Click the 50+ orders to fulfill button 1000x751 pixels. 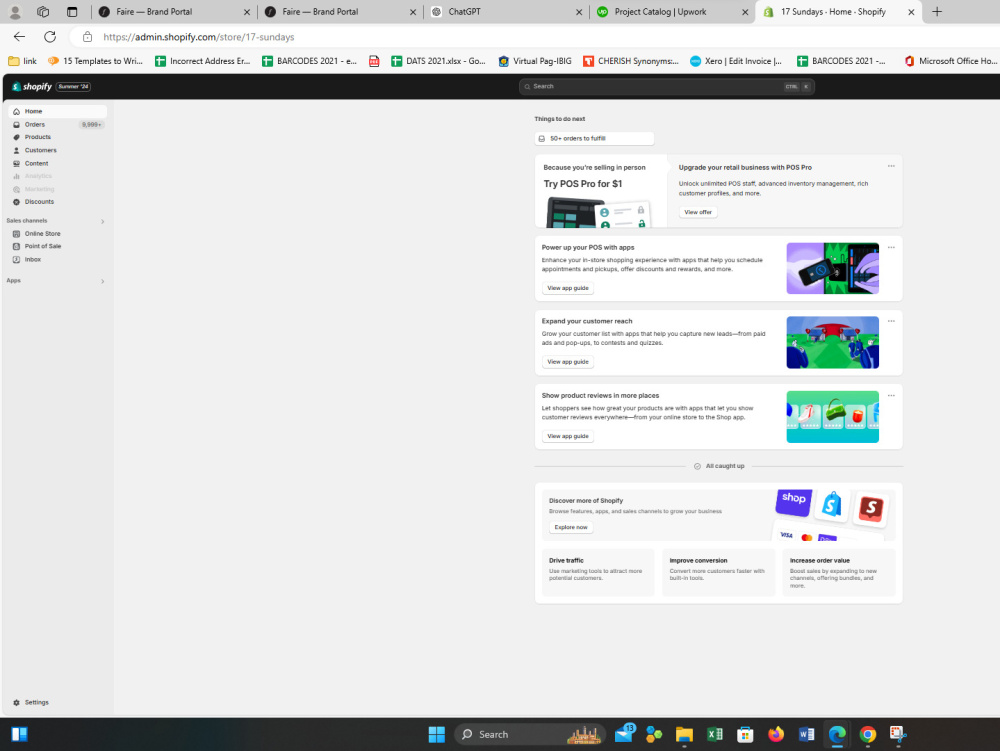(594, 138)
